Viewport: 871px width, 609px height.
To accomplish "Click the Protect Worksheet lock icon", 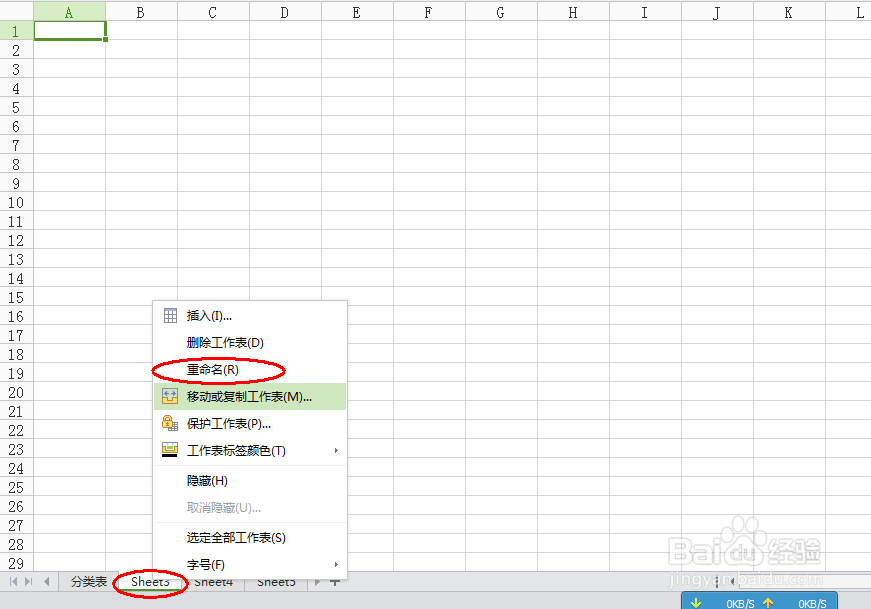I will tap(169, 423).
